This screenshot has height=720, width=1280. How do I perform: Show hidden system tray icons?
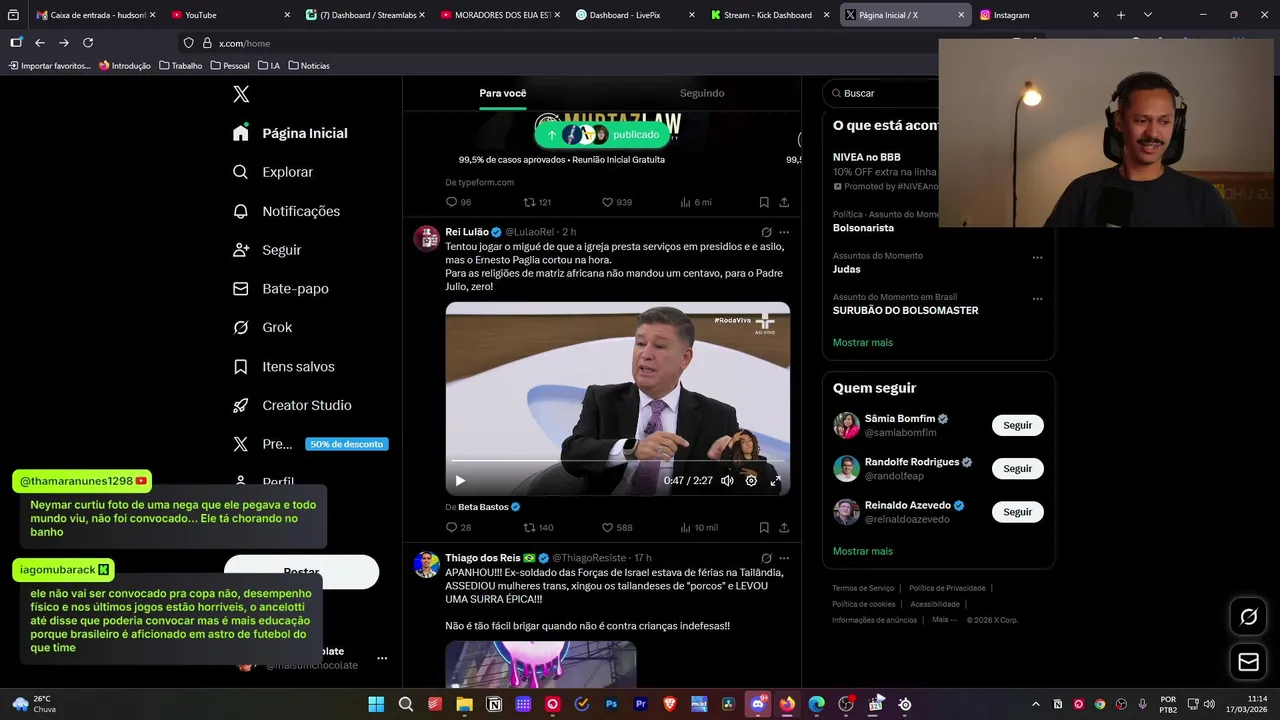(1035, 704)
